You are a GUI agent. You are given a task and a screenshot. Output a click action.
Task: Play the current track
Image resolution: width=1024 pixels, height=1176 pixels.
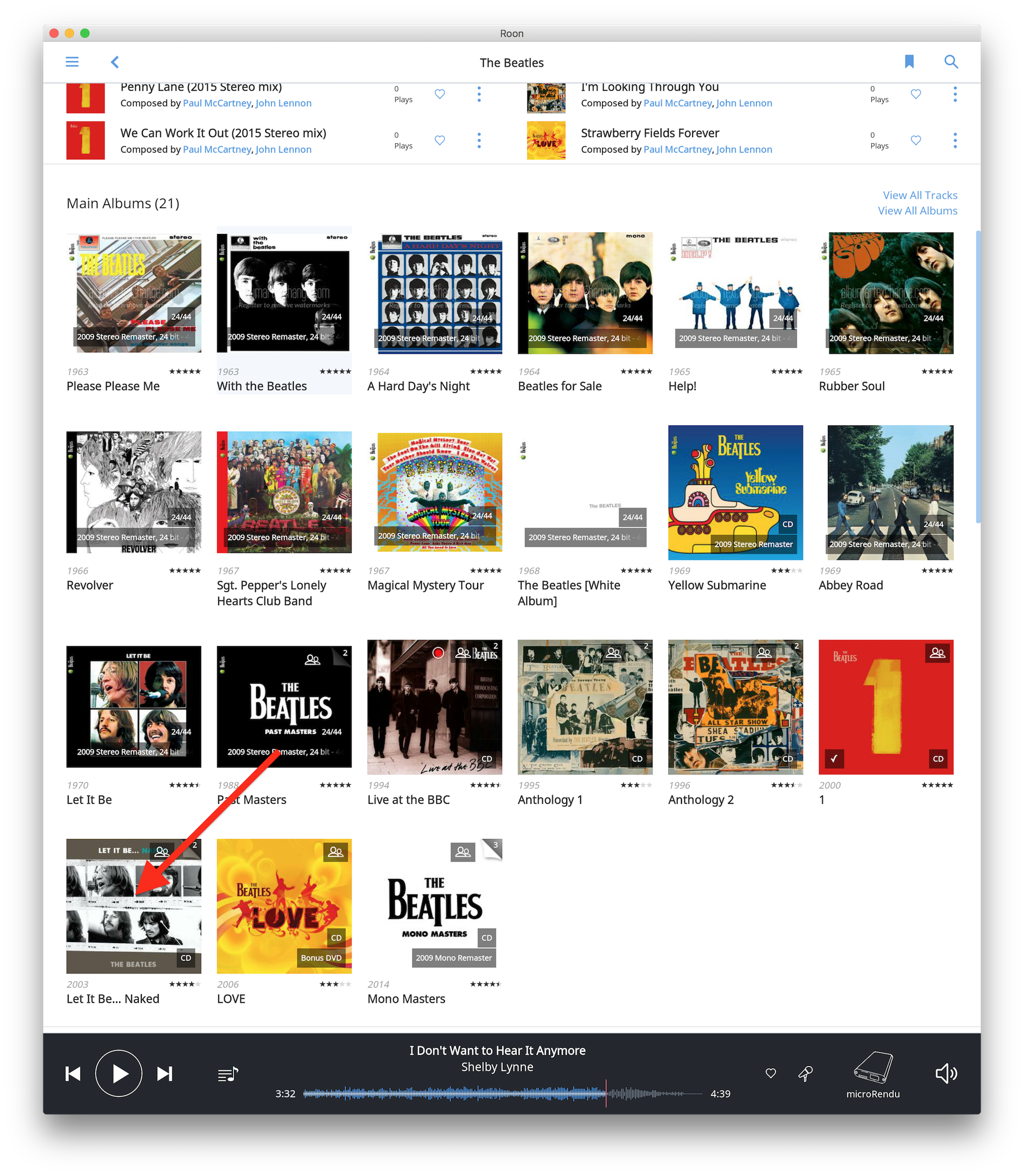click(x=119, y=1074)
